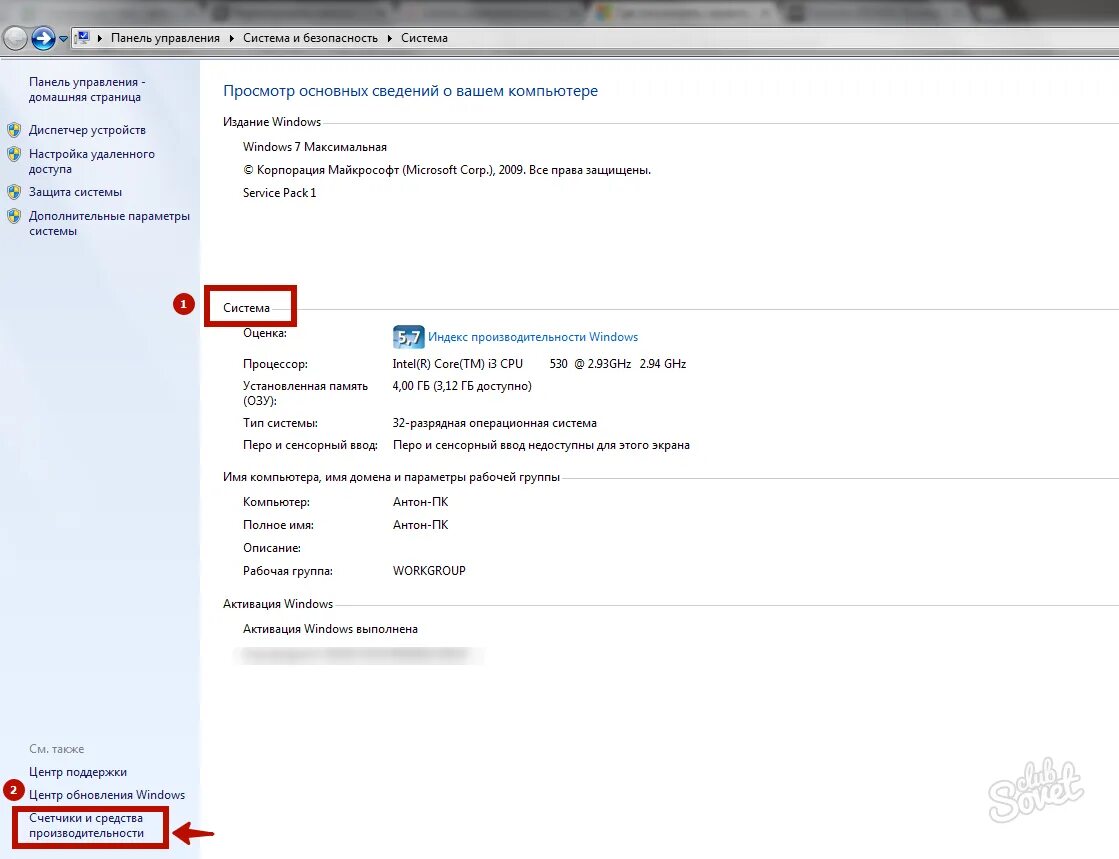Image resolution: width=1119 pixels, height=859 pixels.
Task: Click the 4,00 ГБ installed memory value
Action: point(462,386)
